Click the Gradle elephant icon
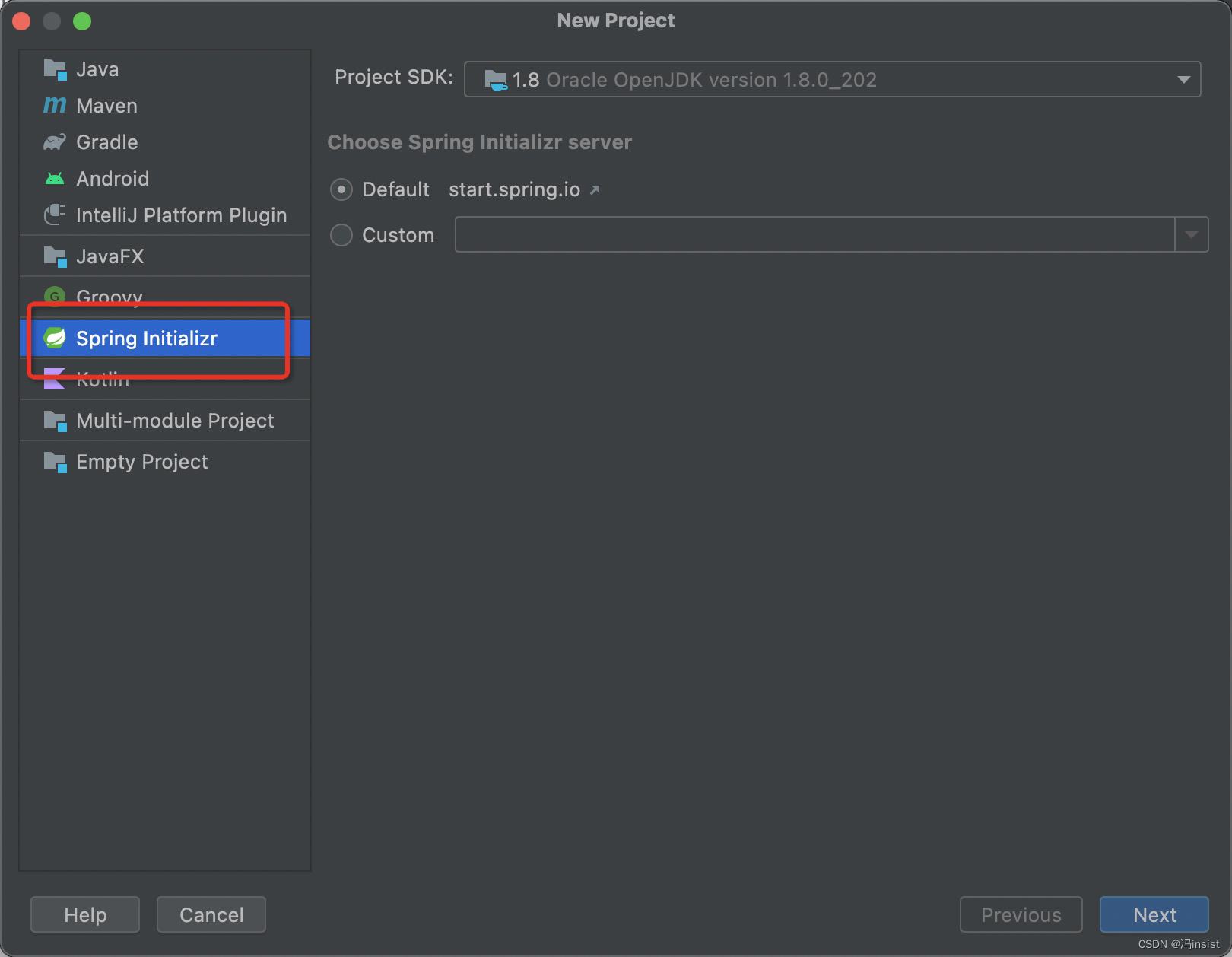 click(x=55, y=142)
